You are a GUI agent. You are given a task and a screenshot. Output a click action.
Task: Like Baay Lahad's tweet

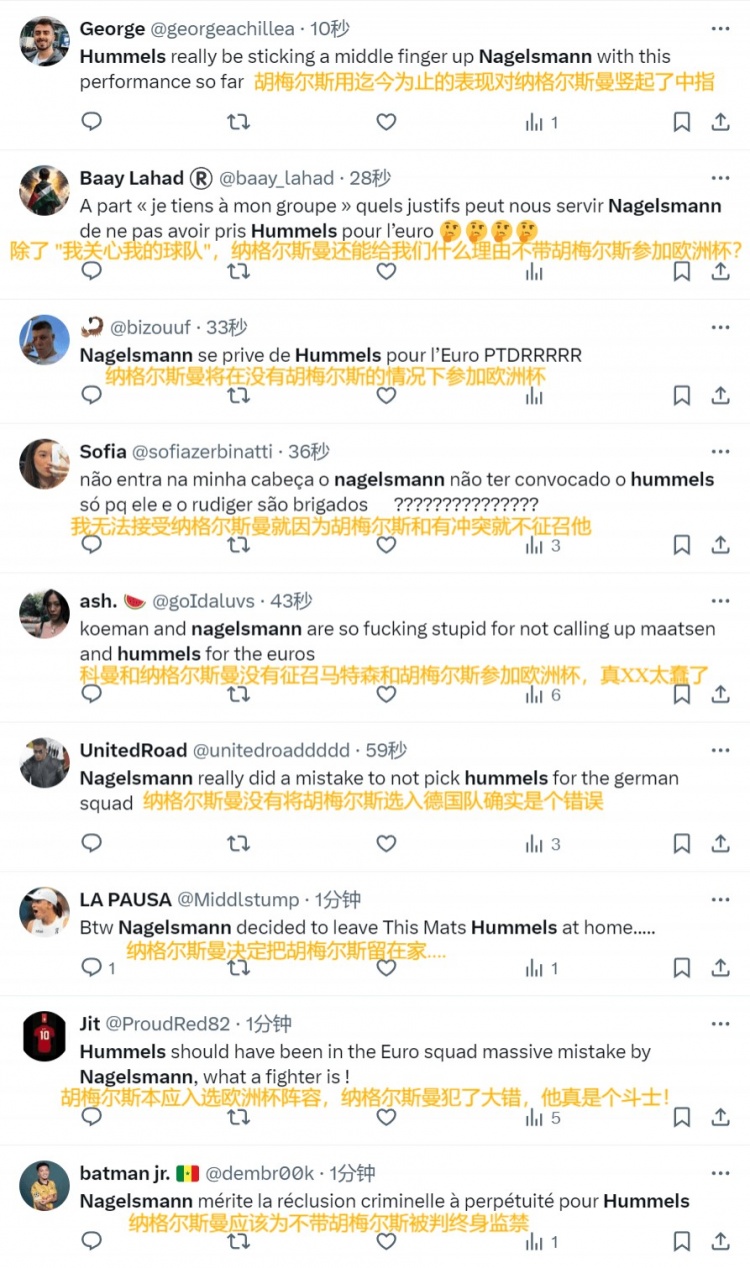[x=386, y=271]
